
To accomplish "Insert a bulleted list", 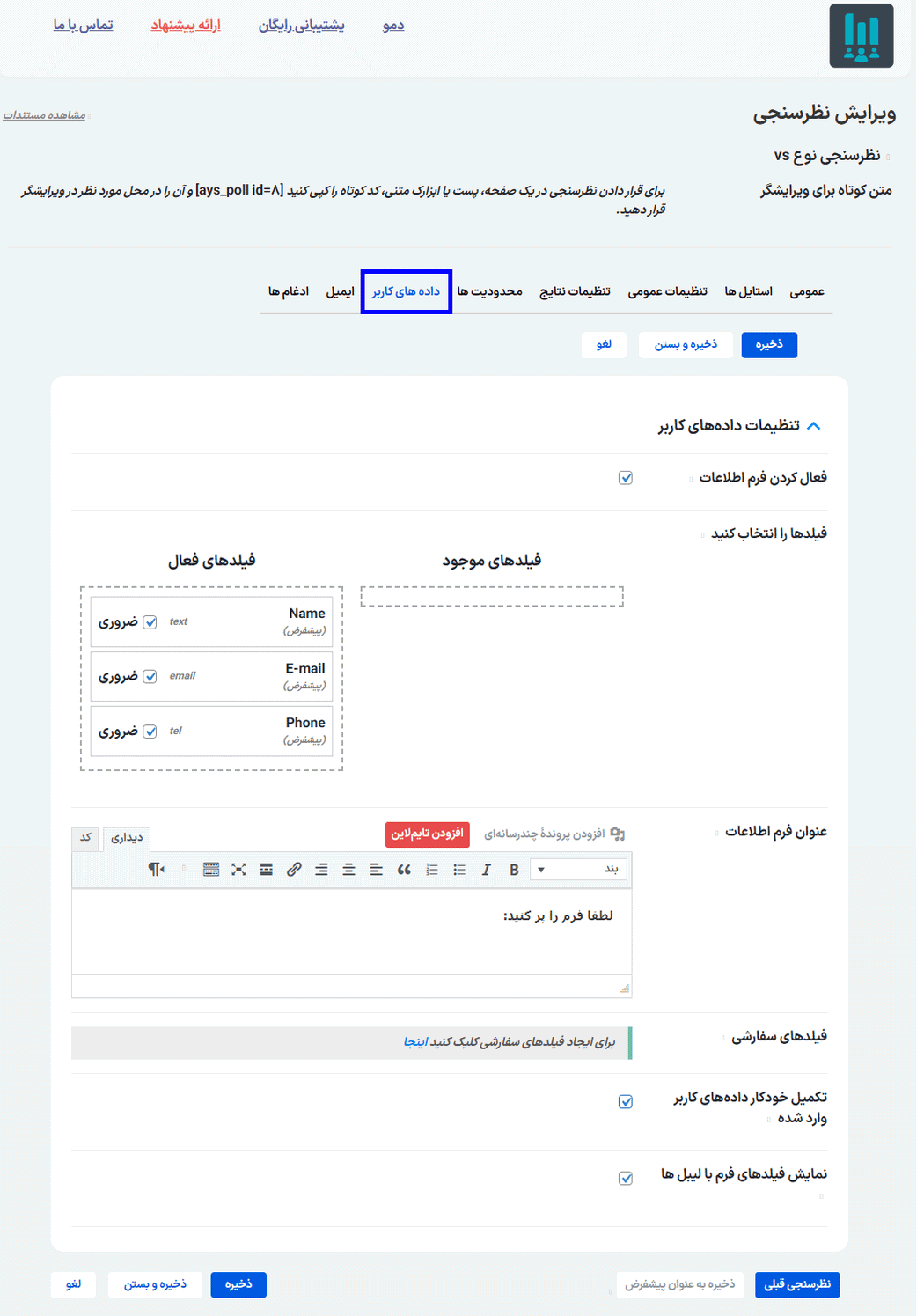I will (458, 870).
